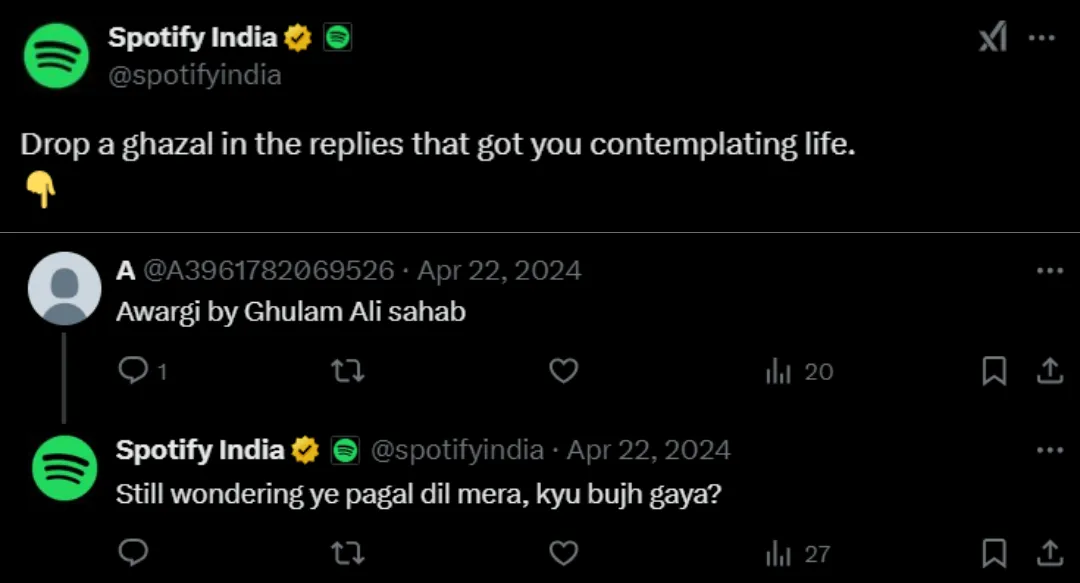
Task: Reply to the Awargi by Ghulam Ali comment
Action: [134, 371]
